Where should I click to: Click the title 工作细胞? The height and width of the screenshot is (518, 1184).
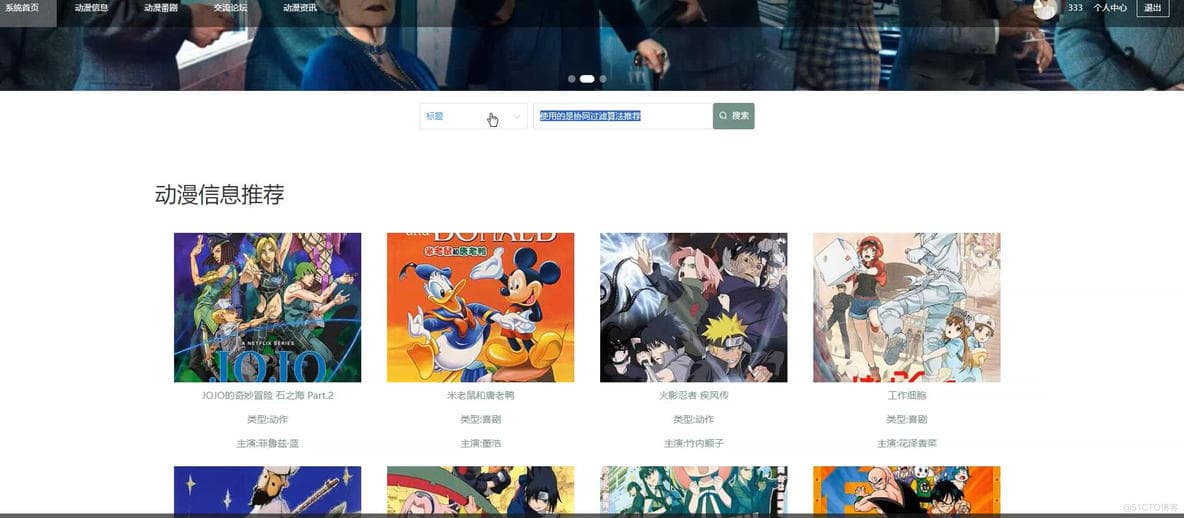click(906, 396)
